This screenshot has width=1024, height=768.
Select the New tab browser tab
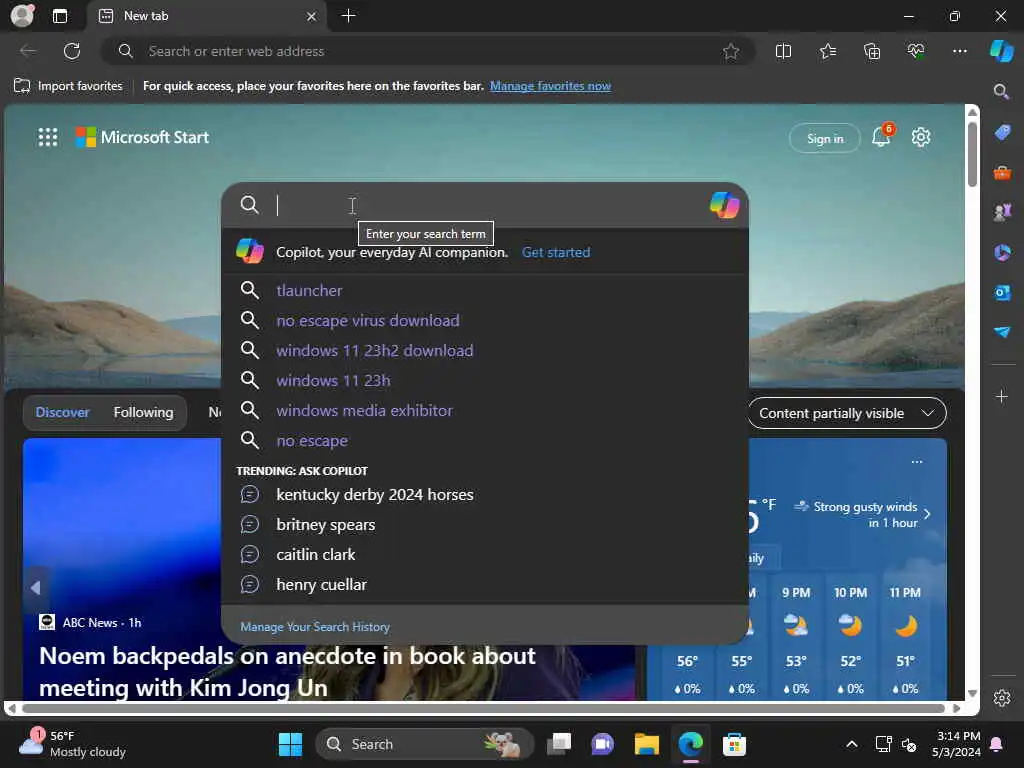[206, 16]
